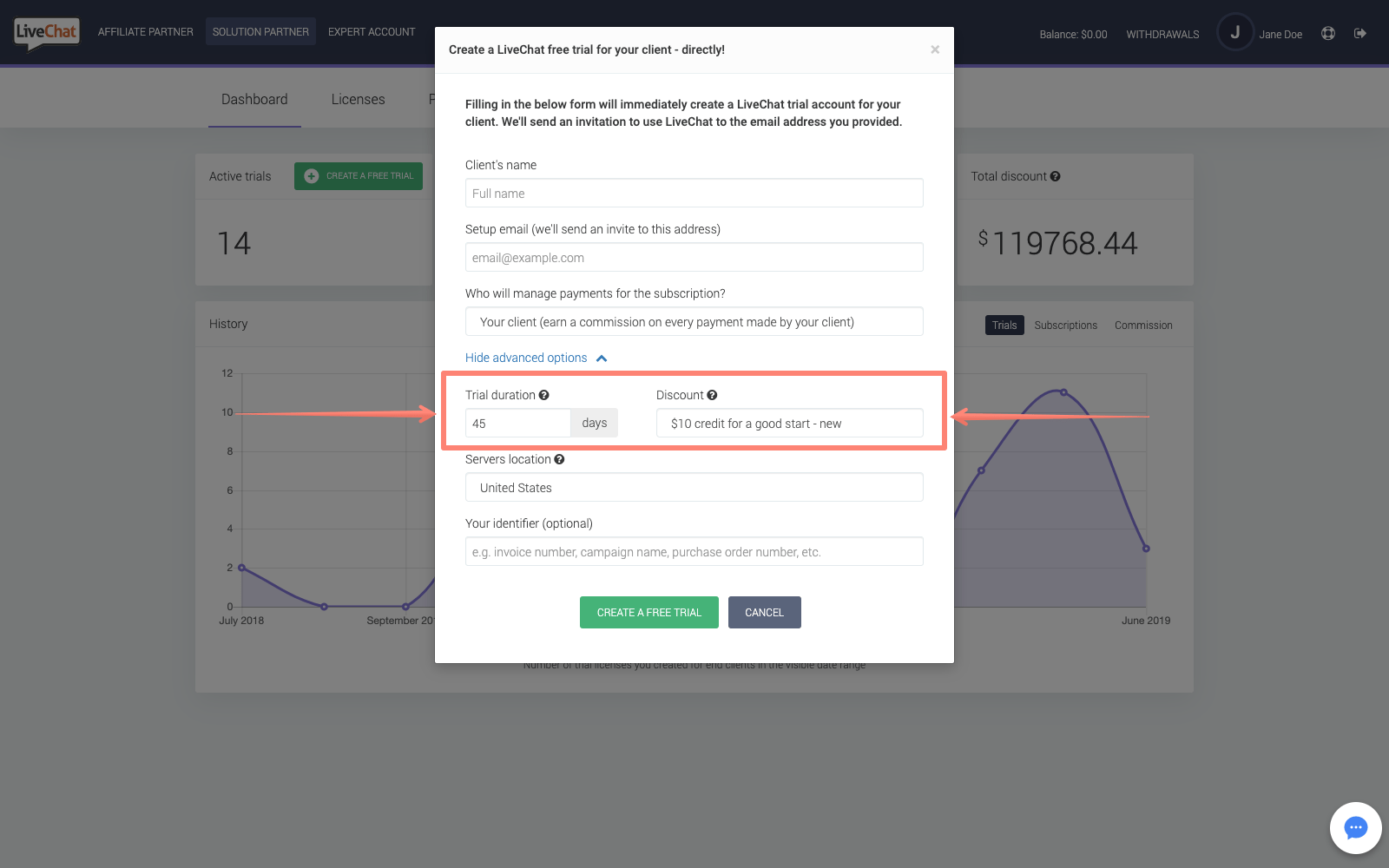The image size is (1389, 868).
Task: Focus the Client's name field
Action: click(694, 193)
